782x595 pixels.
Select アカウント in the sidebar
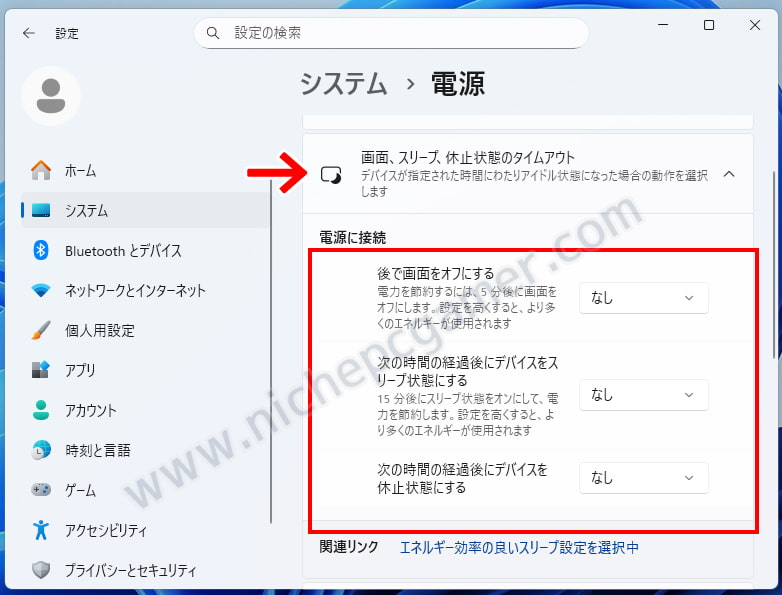(90, 411)
